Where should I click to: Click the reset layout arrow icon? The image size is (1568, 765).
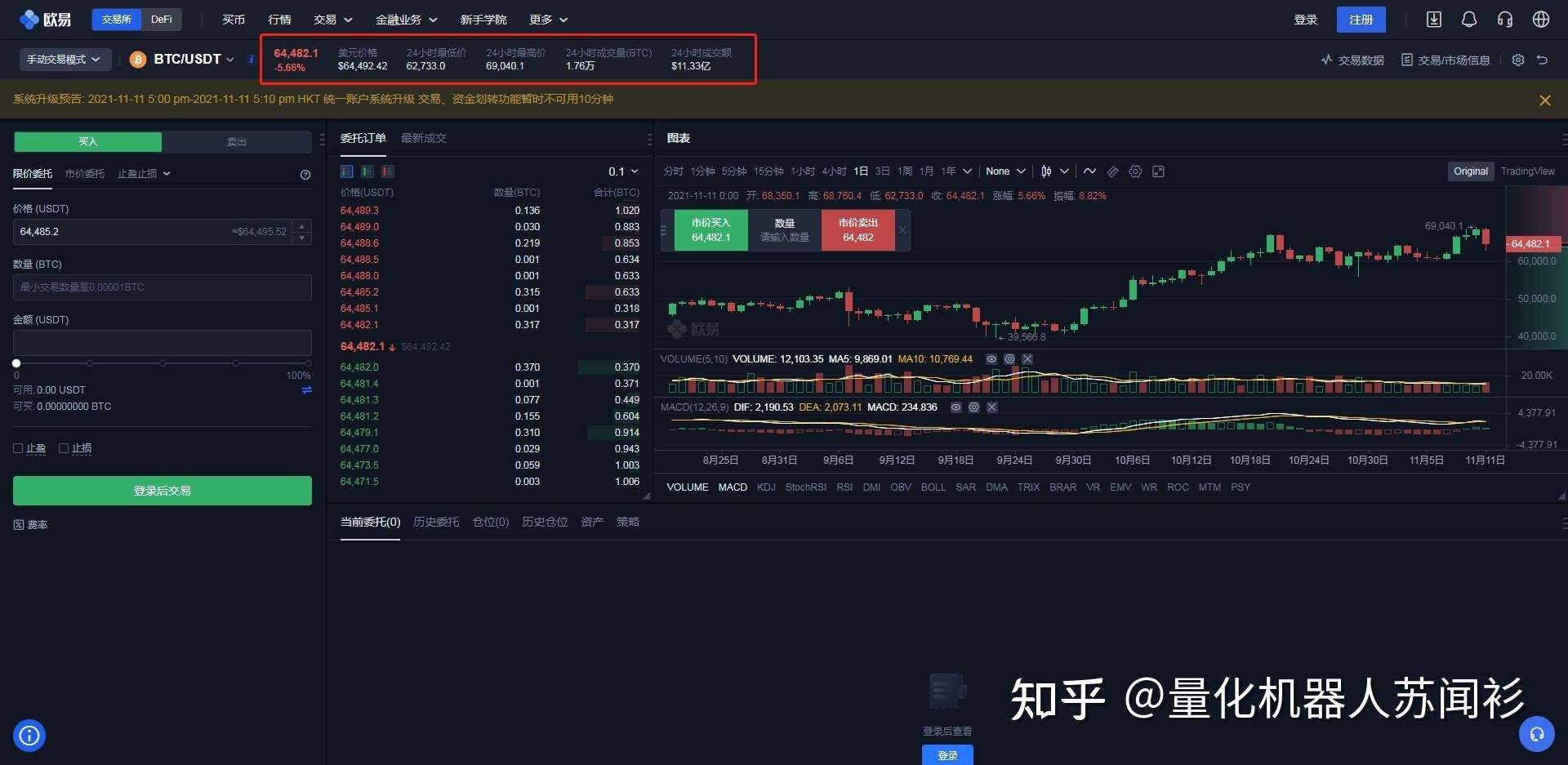tap(1542, 60)
